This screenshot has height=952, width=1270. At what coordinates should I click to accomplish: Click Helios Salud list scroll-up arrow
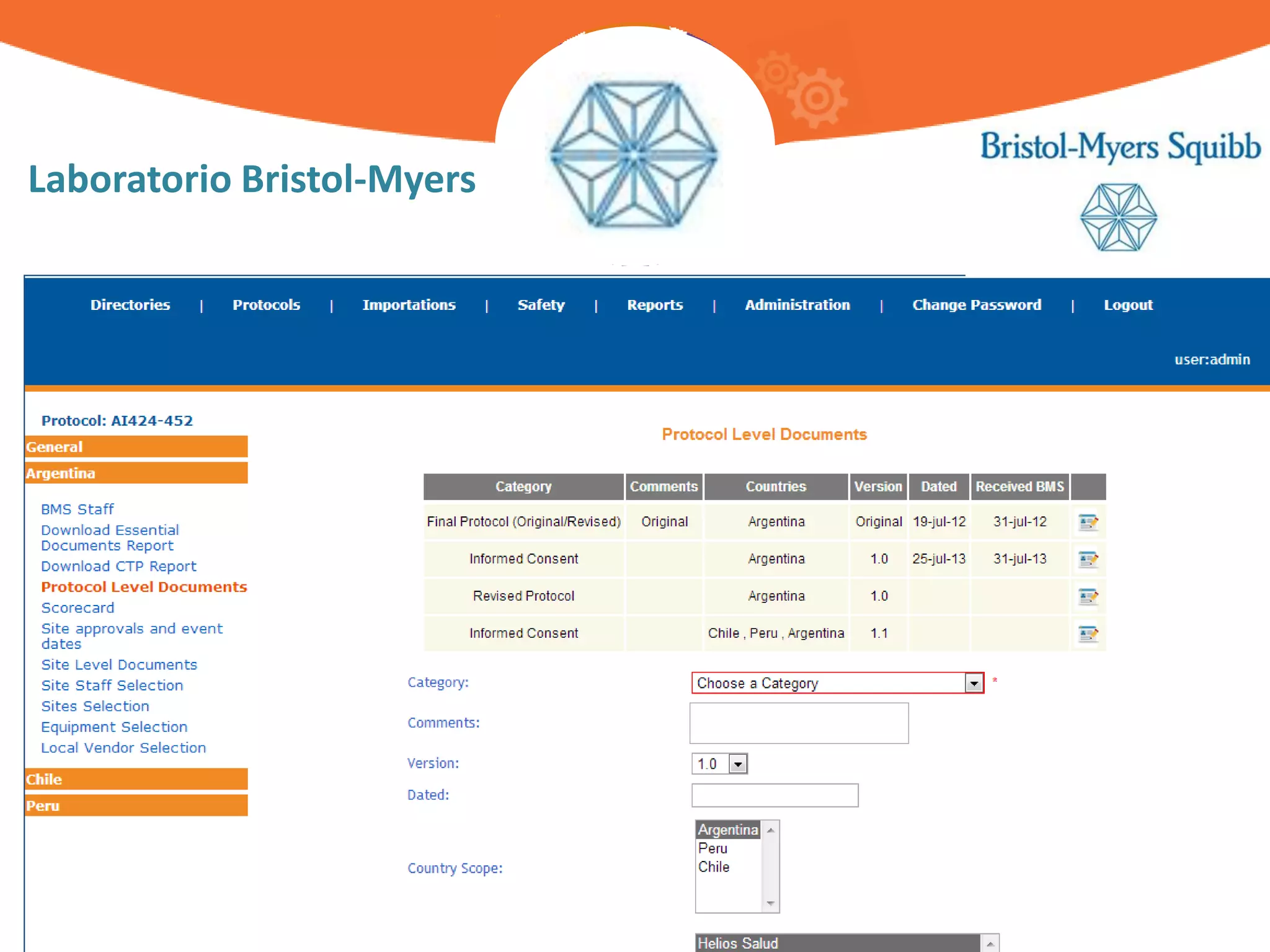[990, 943]
